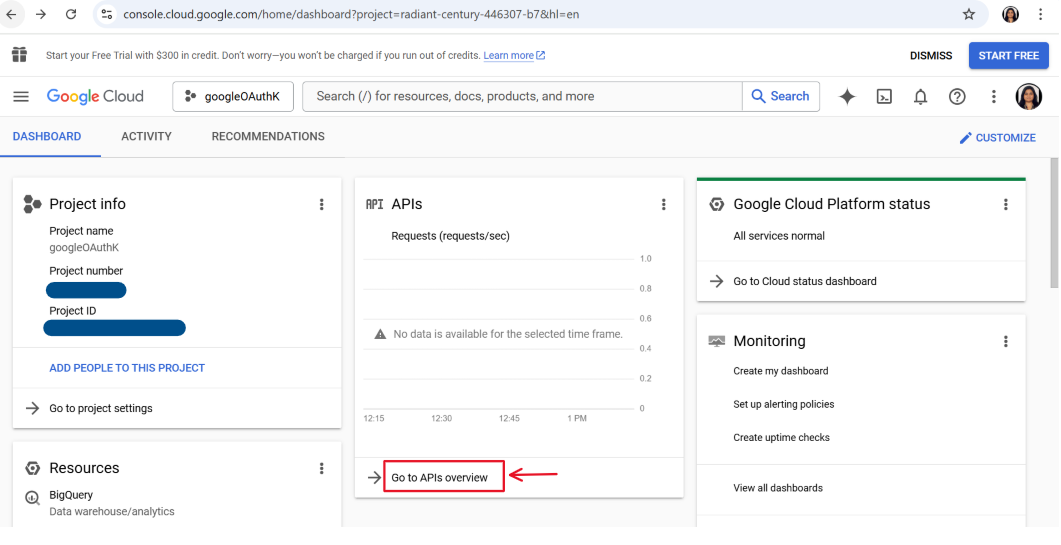Click the Google Cloud logo
The width and height of the screenshot is (1061, 545).
tap(95, 96)
